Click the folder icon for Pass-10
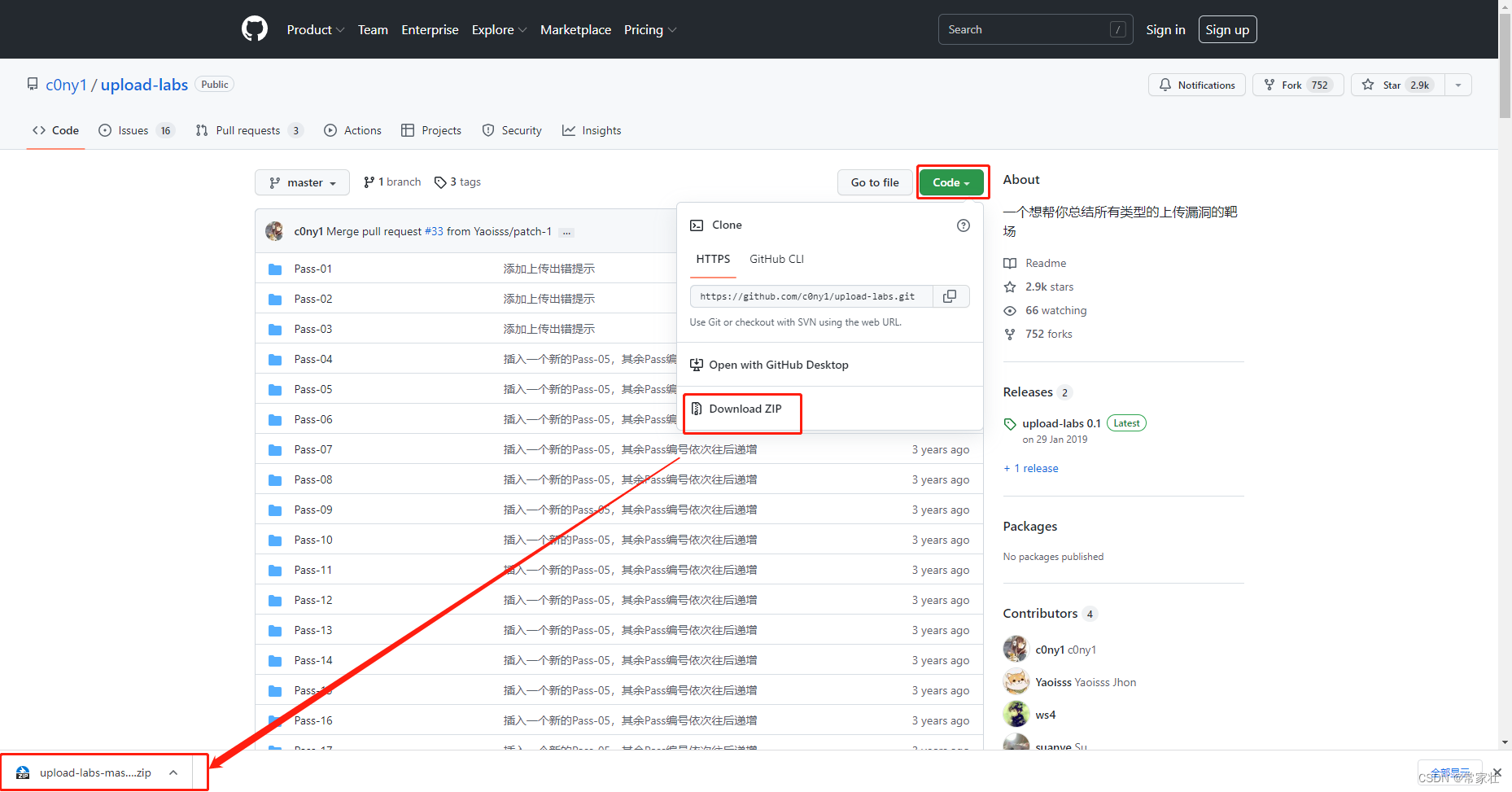Image resolution: width=1512 pixels, height=792 pixels. tap(275, 540)
